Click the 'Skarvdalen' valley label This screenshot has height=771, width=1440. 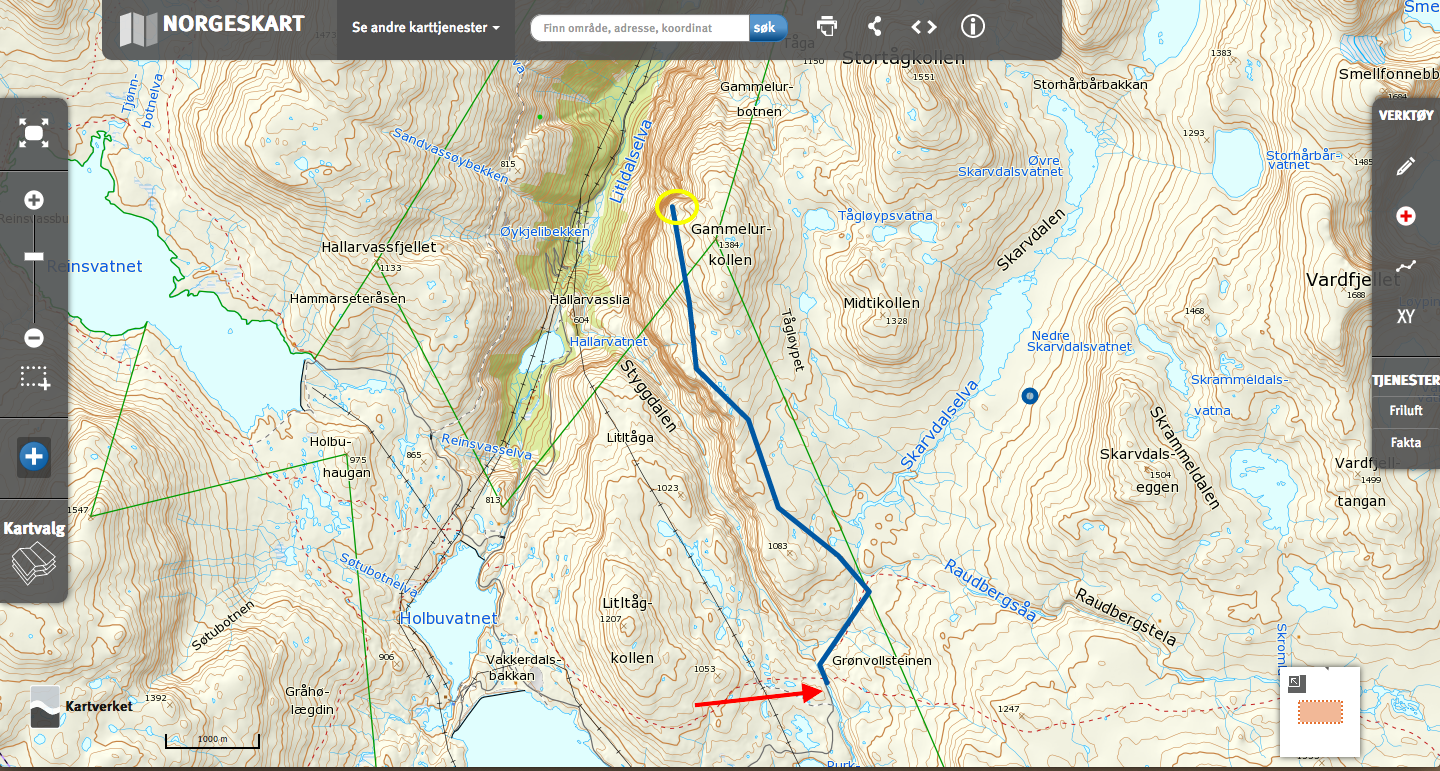click(1032, 239)
